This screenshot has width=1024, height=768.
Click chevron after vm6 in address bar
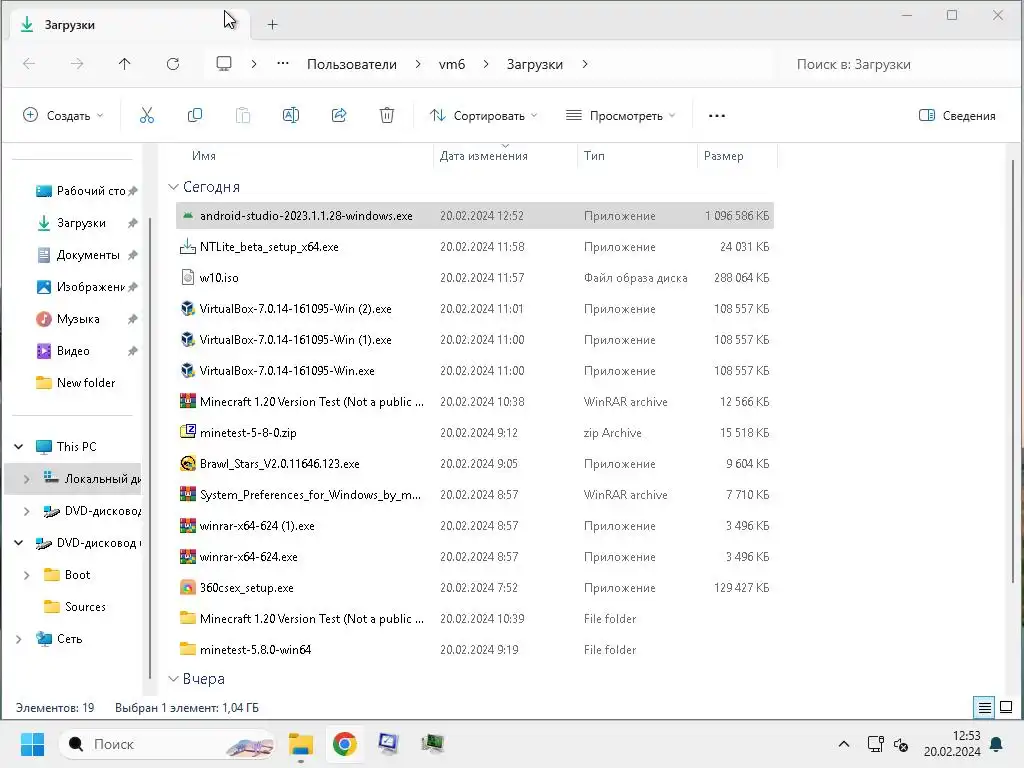point(486,64)
